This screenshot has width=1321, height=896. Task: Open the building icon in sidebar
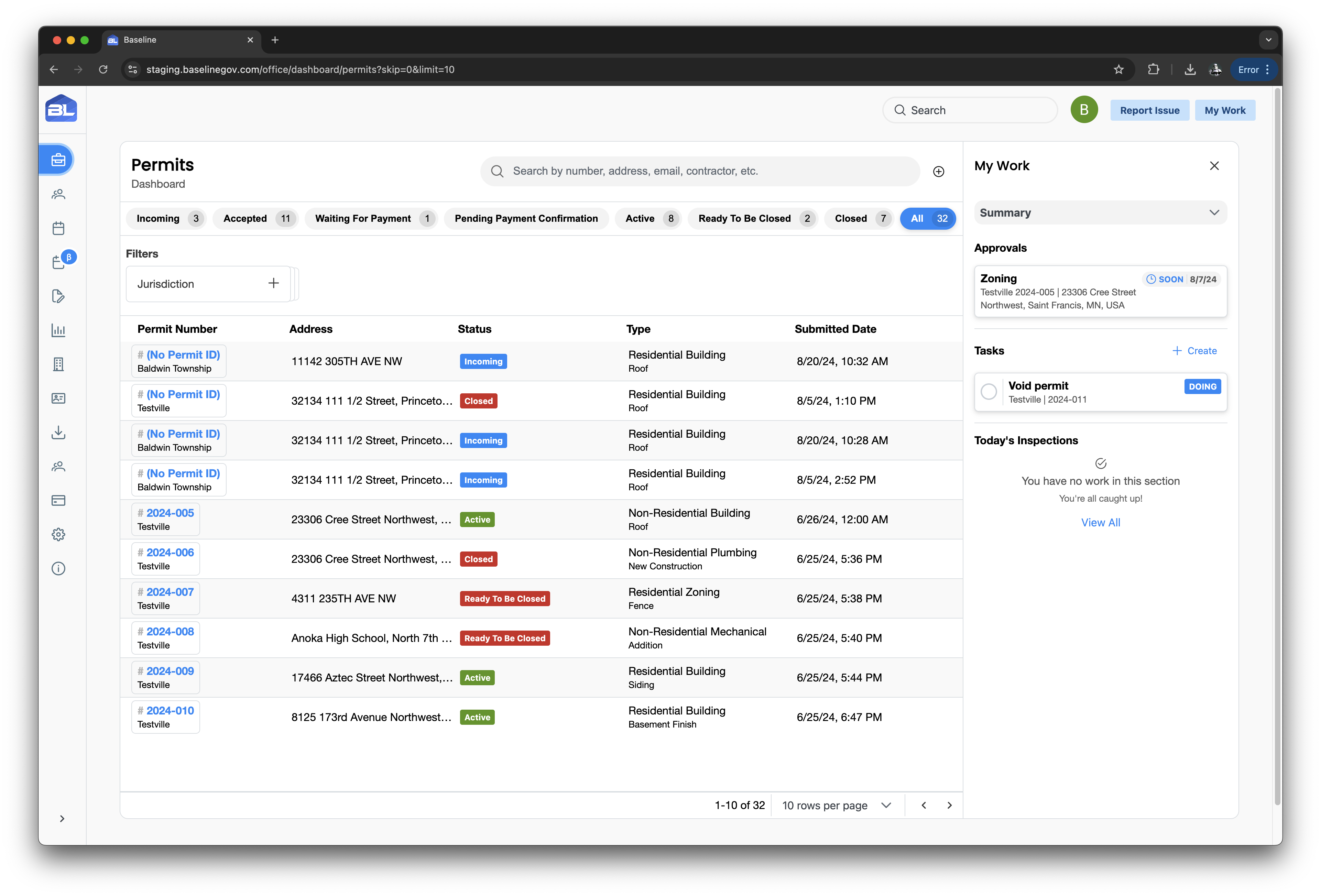coord(58,364)
